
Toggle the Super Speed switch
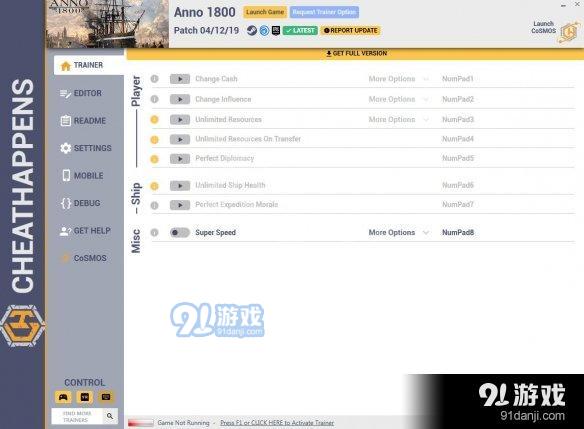[180, 232]
